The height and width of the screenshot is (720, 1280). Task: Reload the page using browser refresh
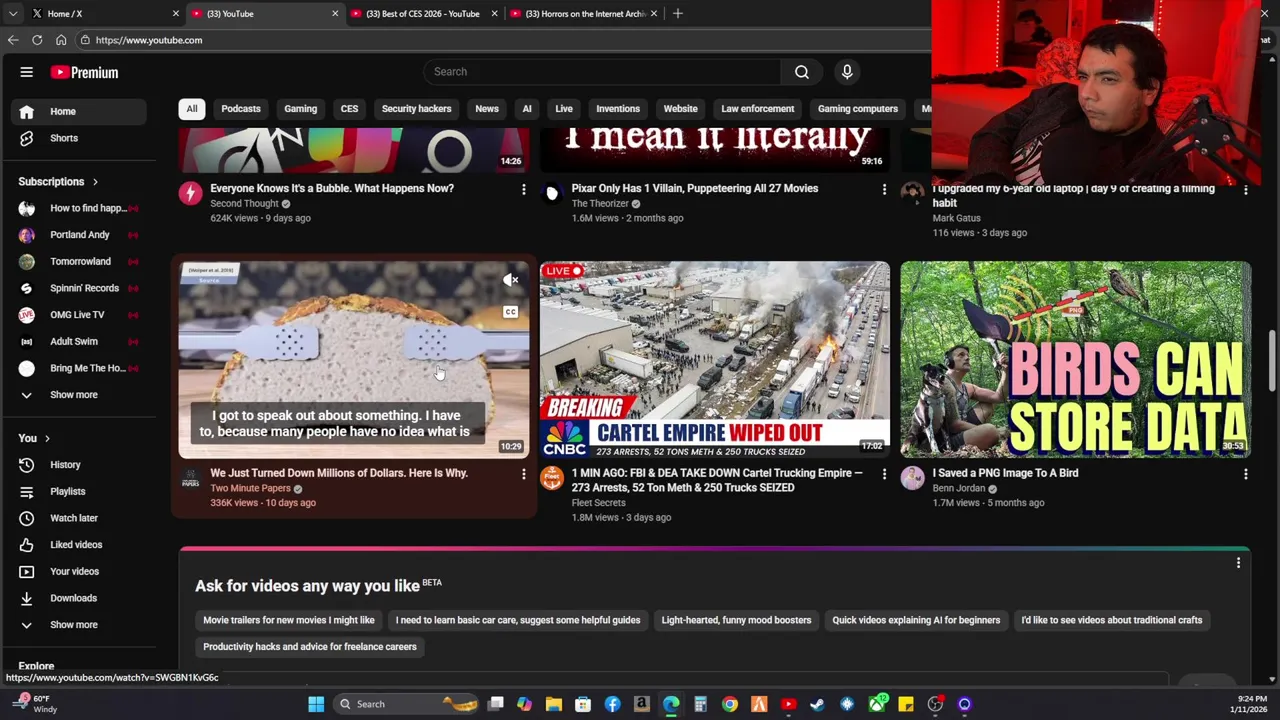click(37, 40)
